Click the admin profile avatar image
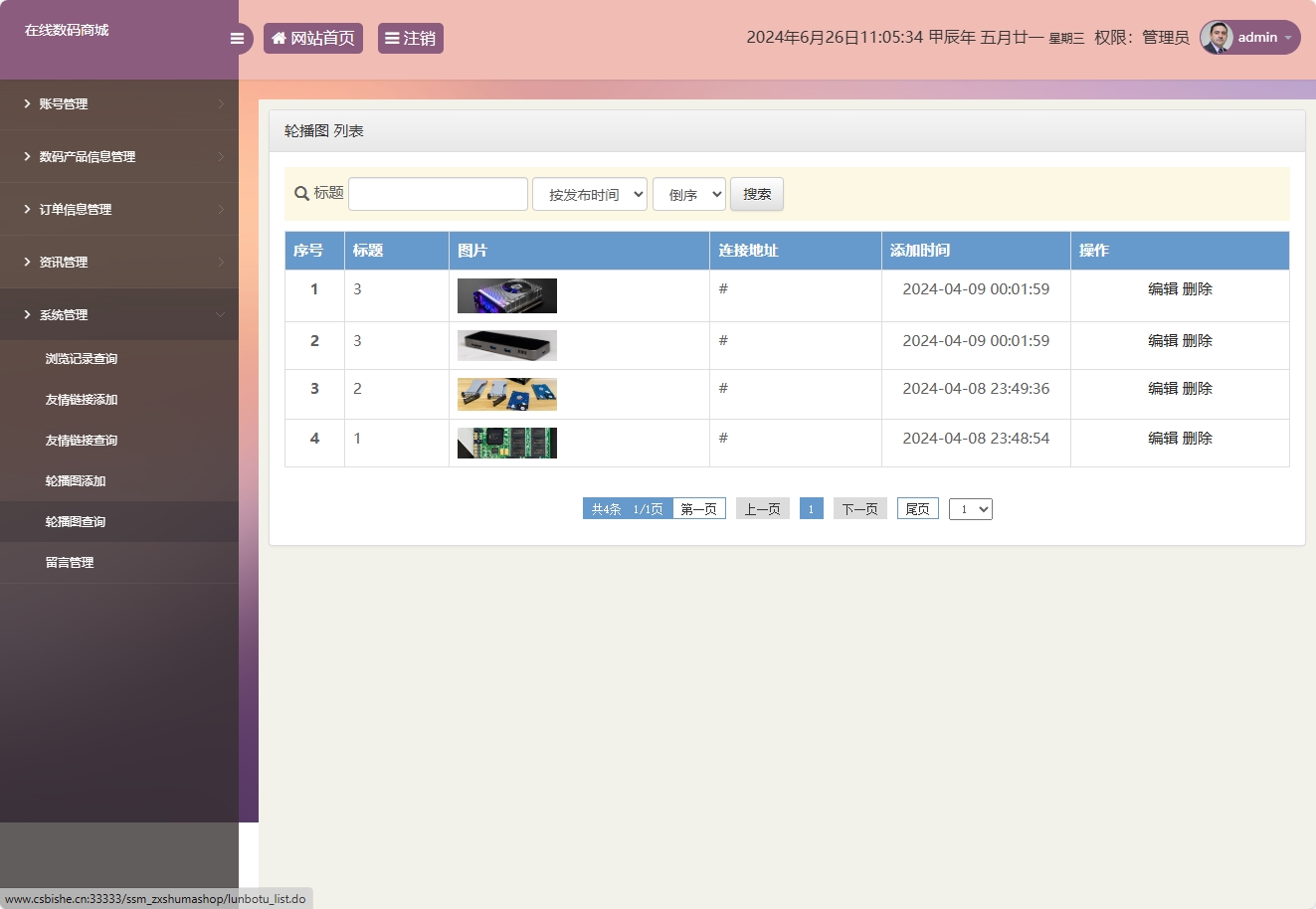The height and width of the screenshot is (909, 1316). point(1218,37)
